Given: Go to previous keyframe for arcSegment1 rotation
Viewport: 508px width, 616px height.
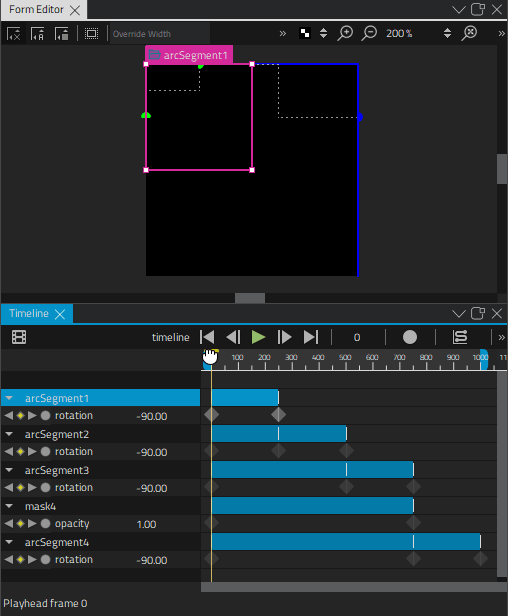Looking at the screenshot, I should click(8, 415).
